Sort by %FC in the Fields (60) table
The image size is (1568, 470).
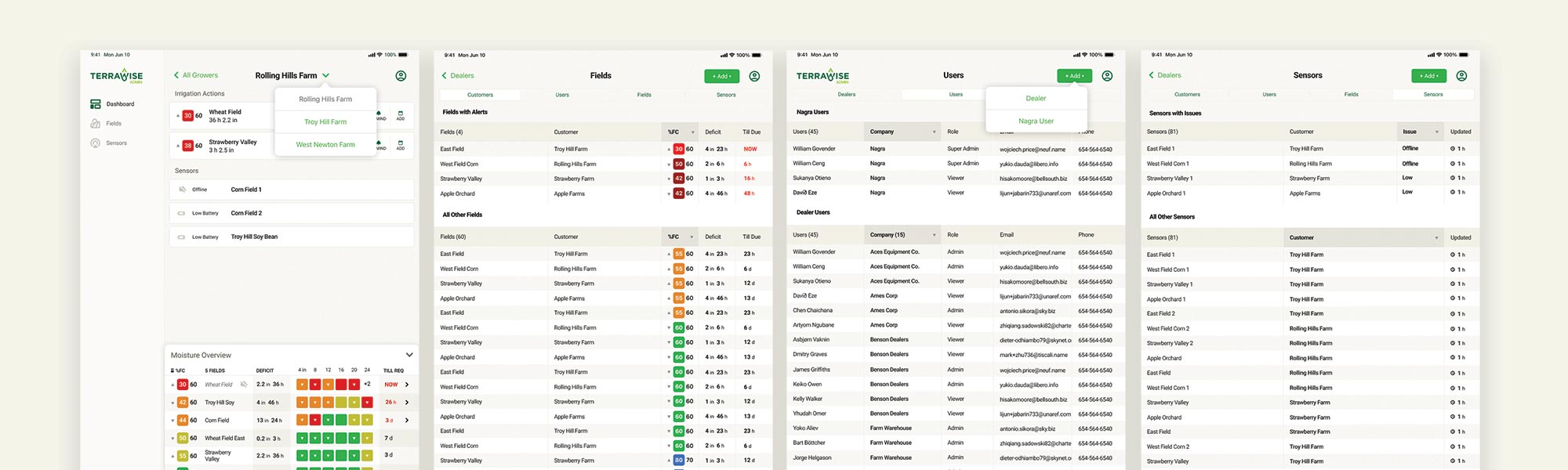(x=681, y=237)
